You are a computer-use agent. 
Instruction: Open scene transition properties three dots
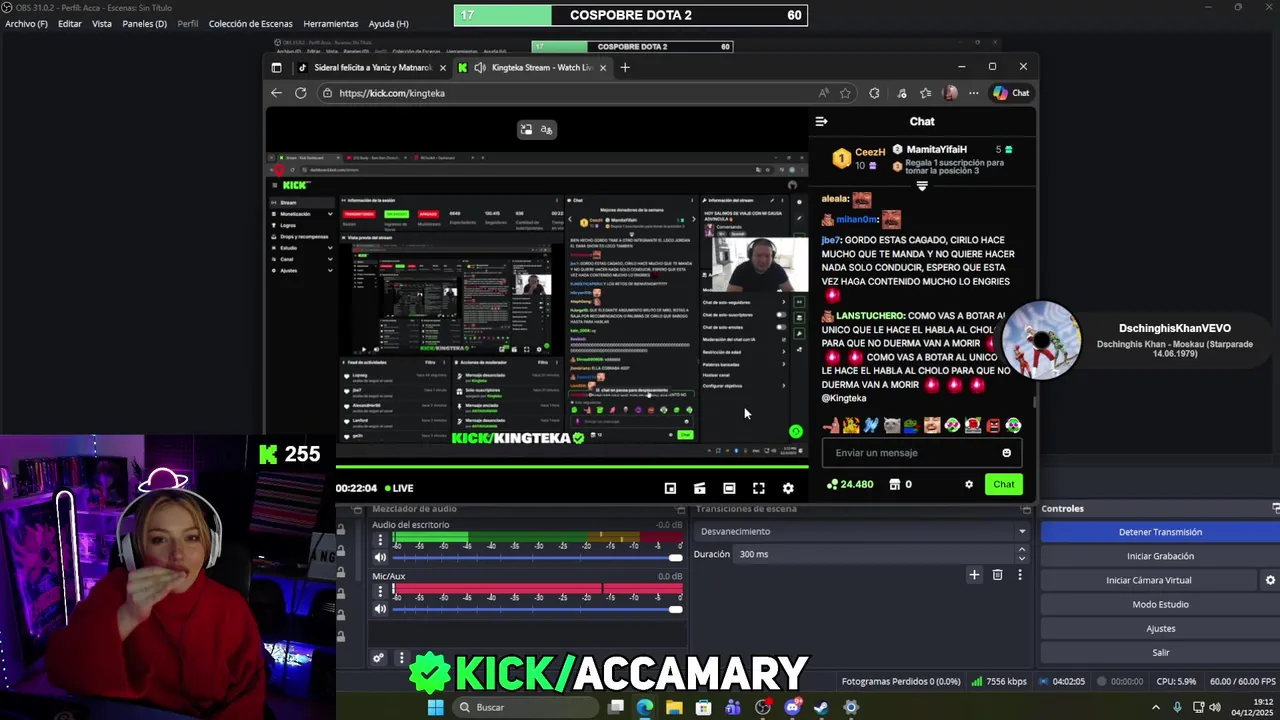click(1020, 575)
